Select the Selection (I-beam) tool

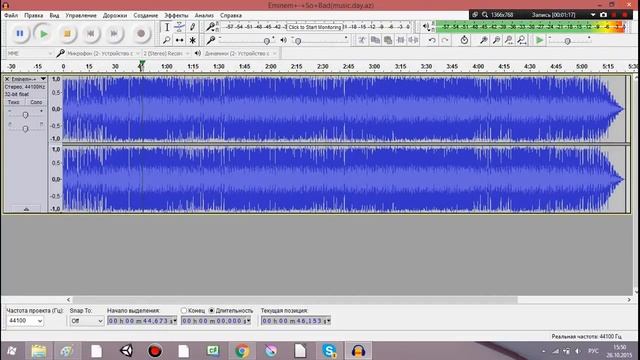click(x=167, y=27)
